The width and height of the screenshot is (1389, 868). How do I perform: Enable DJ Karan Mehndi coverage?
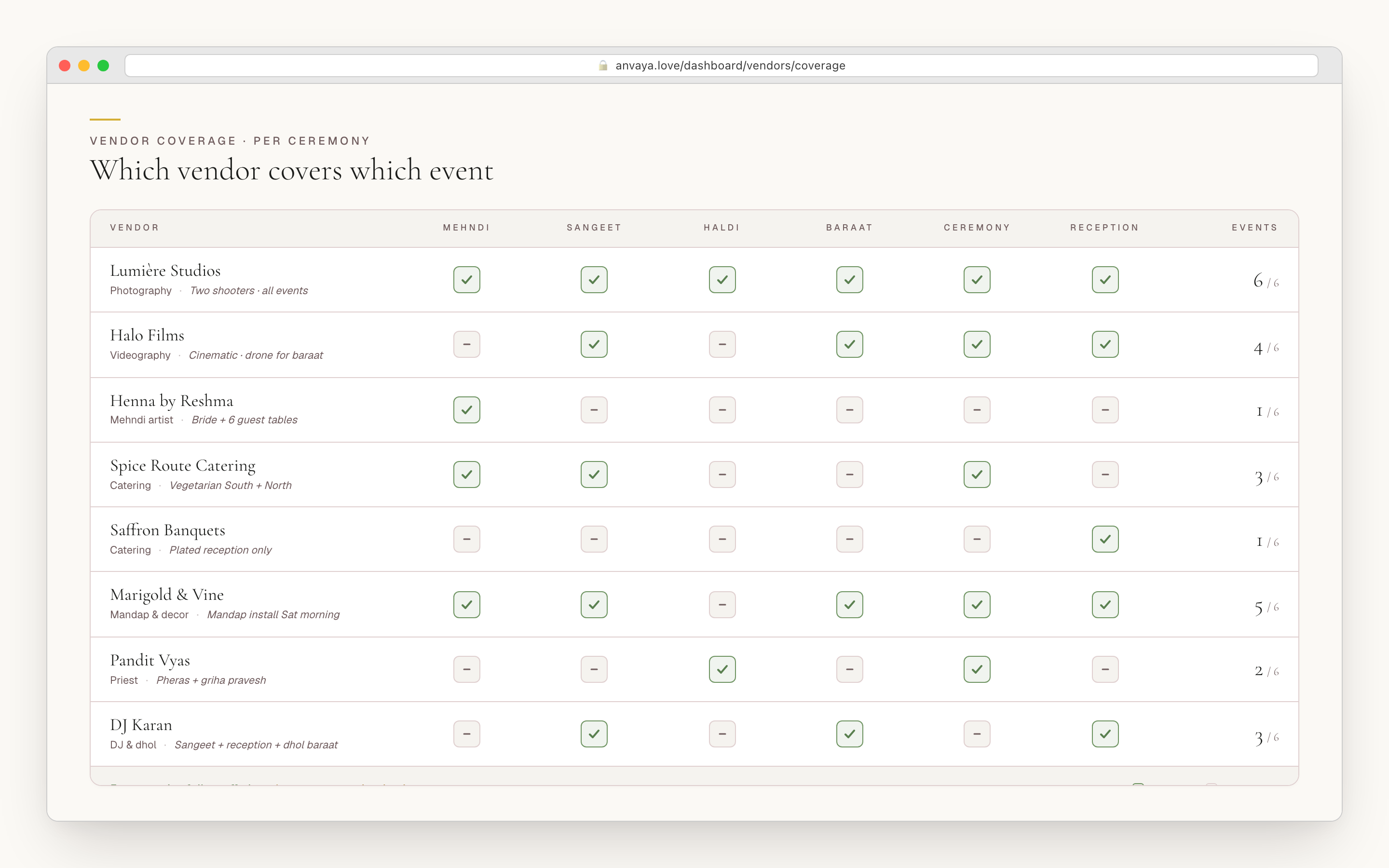pos(467,733)
